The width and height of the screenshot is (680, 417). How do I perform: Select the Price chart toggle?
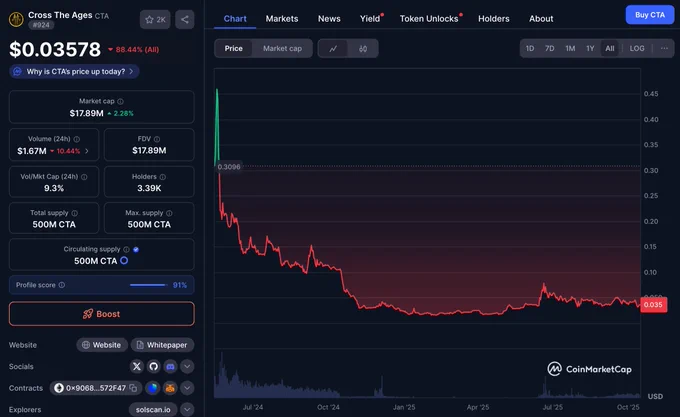[x=233, y=49]
